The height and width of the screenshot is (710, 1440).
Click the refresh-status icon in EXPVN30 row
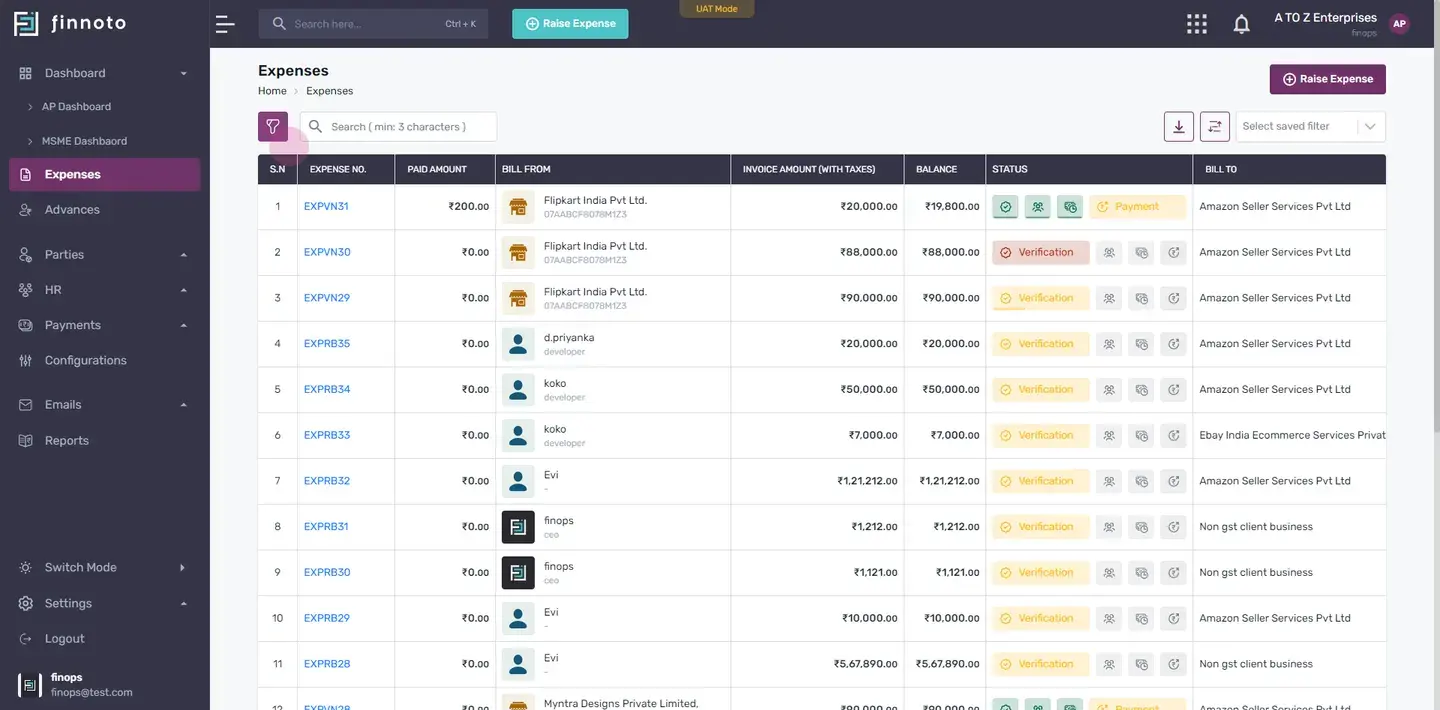tap(1173, 253)
